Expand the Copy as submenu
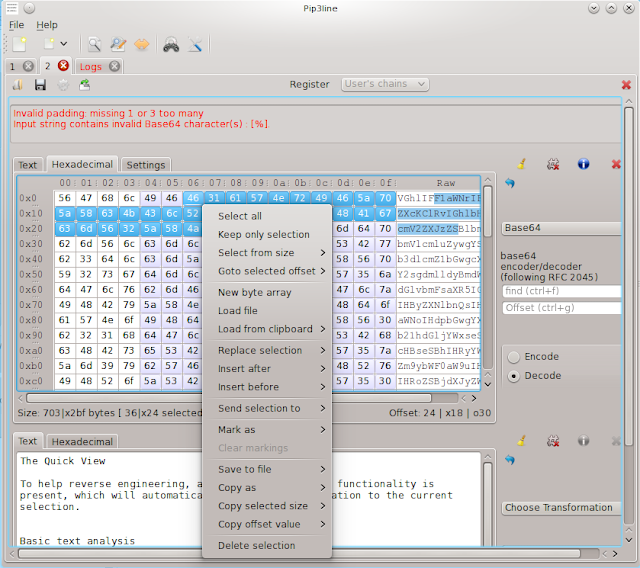This screenshot has height=568, width=640. pos(267,488)
